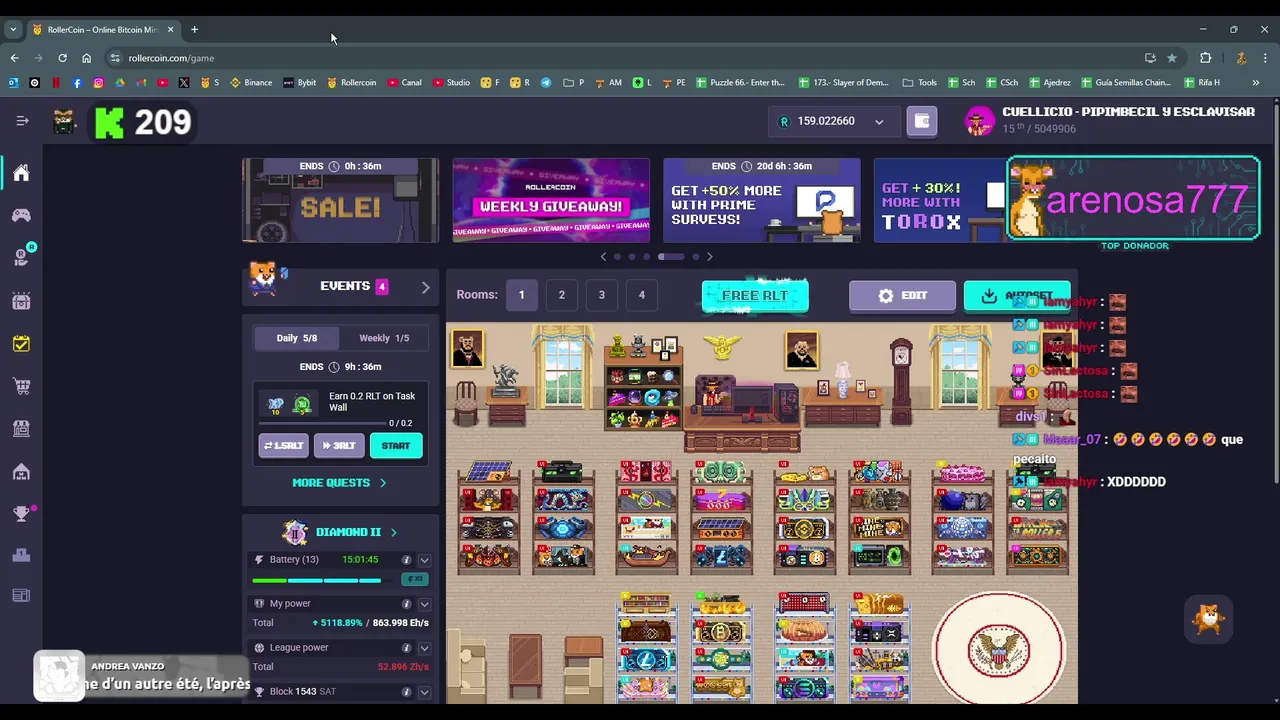Open the Events panel arrow
Image resolution: width=1280 pixels, height=720 pixels.
click(x=425, y=287)
